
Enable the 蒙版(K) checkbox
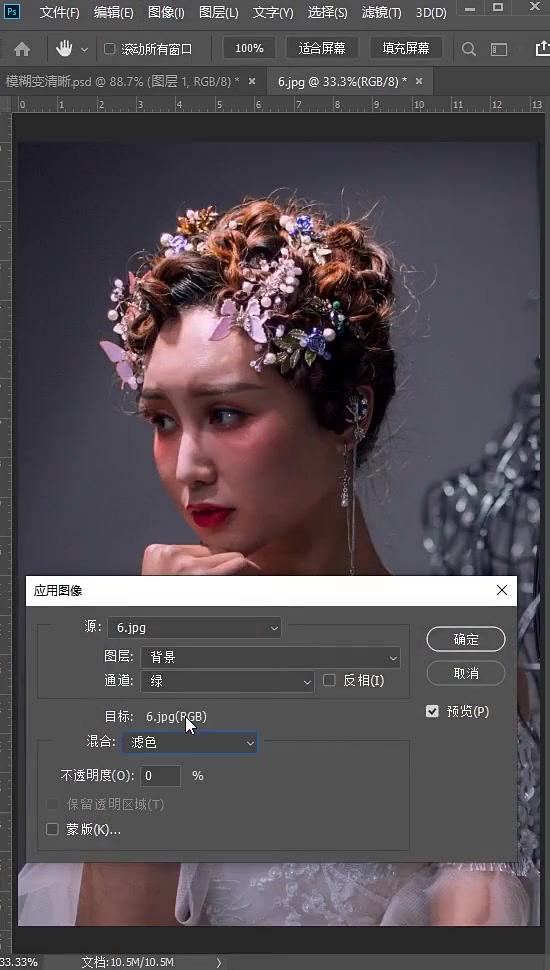pyautogui.click(x=53, y=829)
